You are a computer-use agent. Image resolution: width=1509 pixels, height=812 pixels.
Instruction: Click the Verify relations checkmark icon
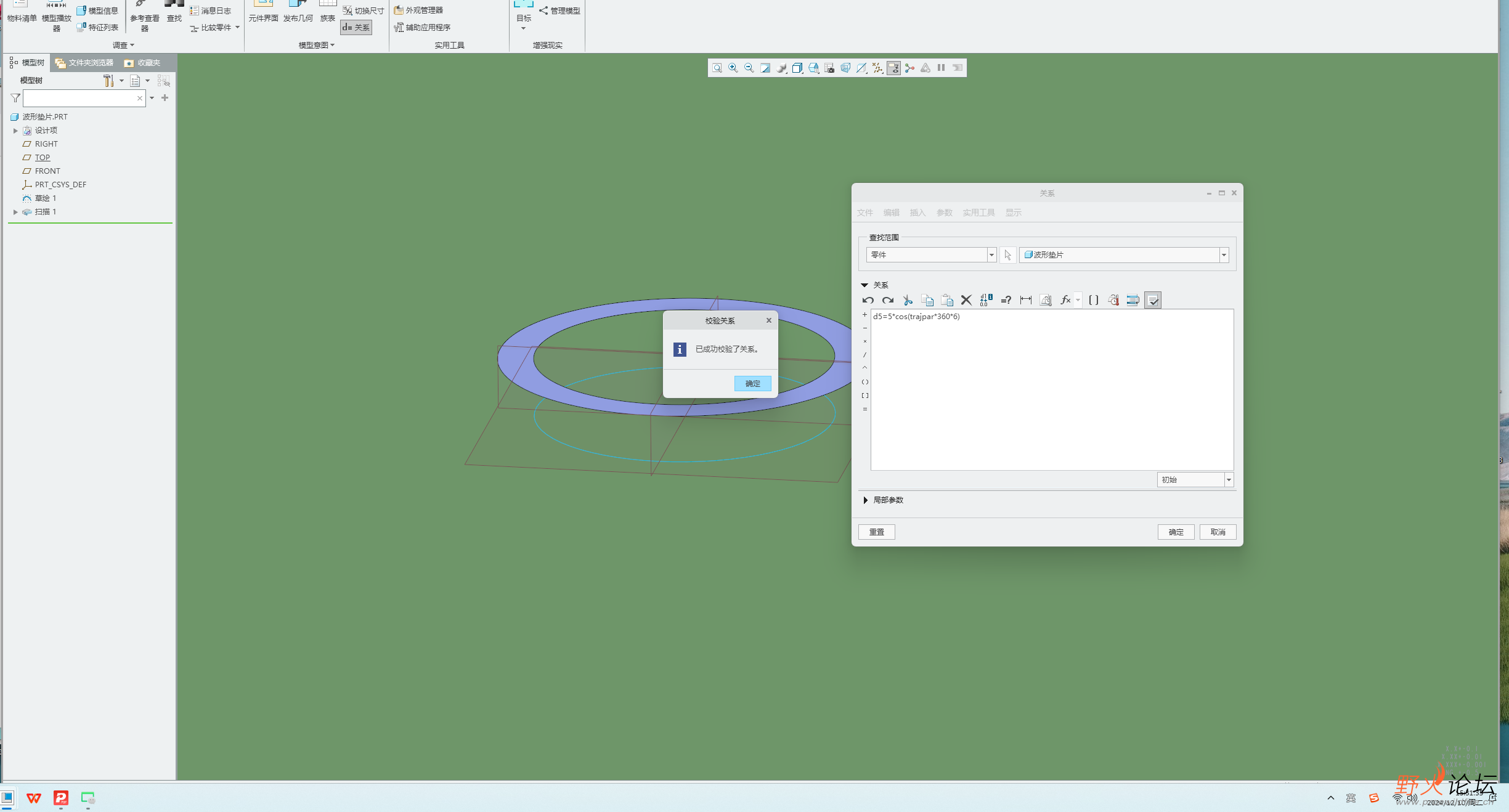point(1152,300)
